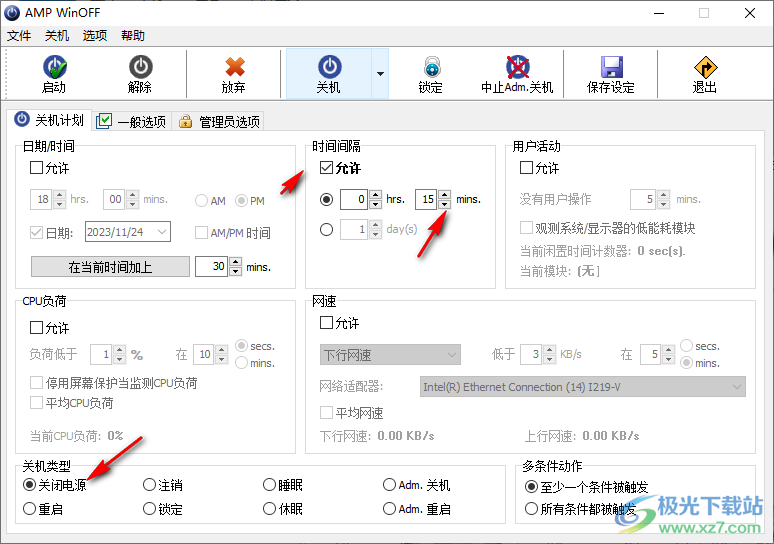Image resolution: width=774 pixels, height=544 pixels.
Task: Select secs. radio in CPU负荷 group
Action: 241,346
